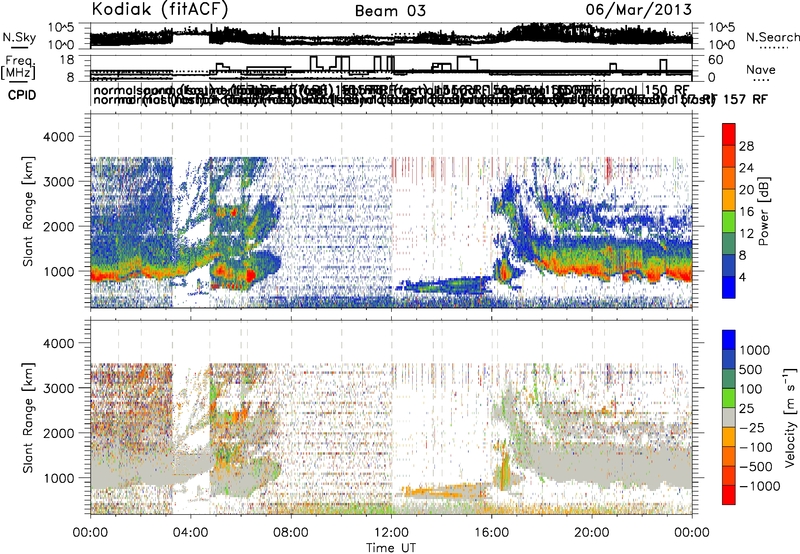This screenshot has height=554, width=800.
Task: Click the '04:00' time tick label
Action: 190,532
